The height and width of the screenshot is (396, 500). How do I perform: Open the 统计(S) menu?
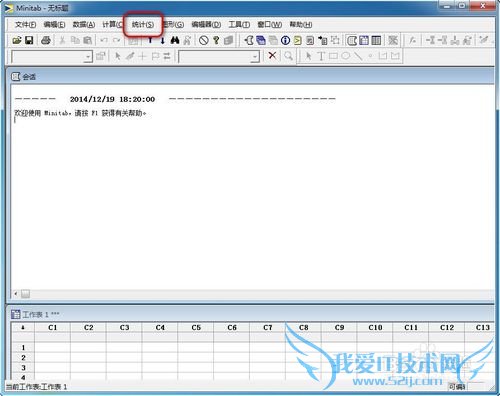pos(143,25)
